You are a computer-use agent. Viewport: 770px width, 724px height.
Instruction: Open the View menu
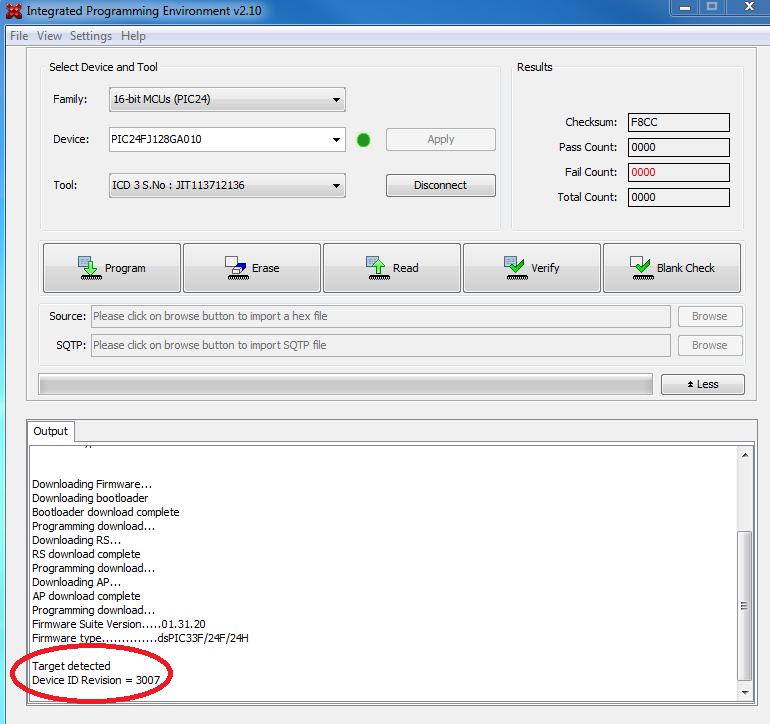click(x=49, y=36)
